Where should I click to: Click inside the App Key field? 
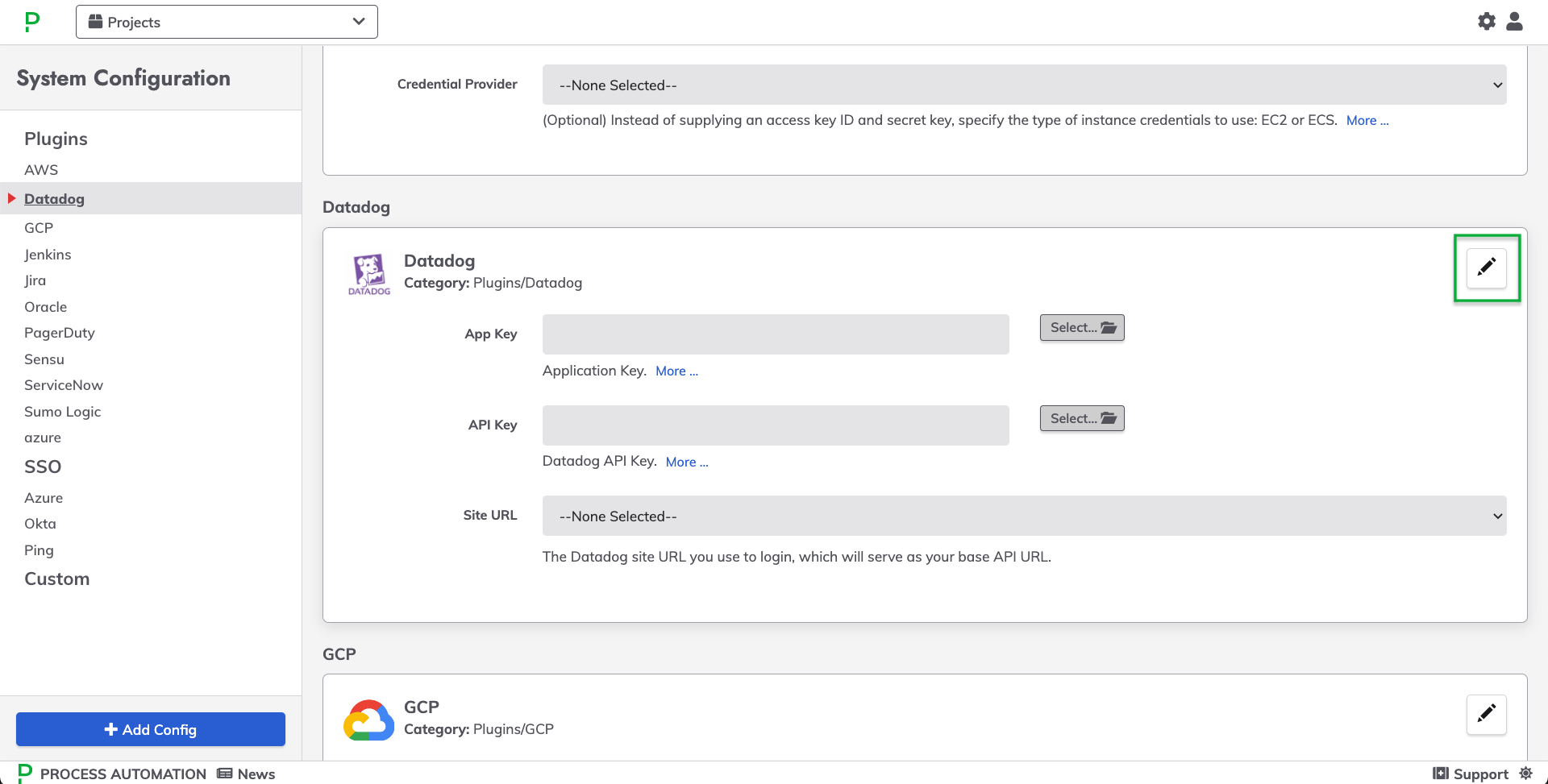tap(776, 334)
